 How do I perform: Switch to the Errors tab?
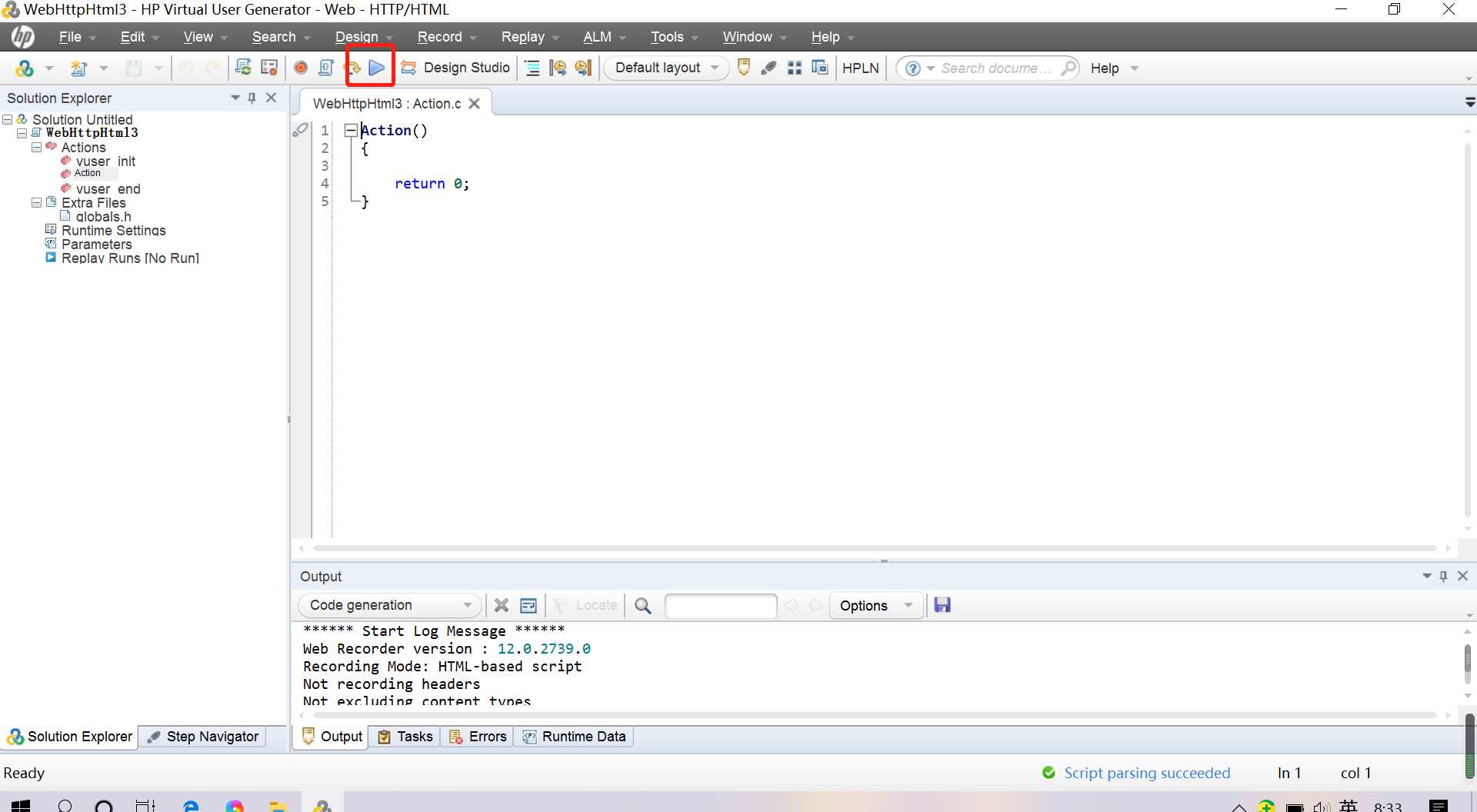478,737
